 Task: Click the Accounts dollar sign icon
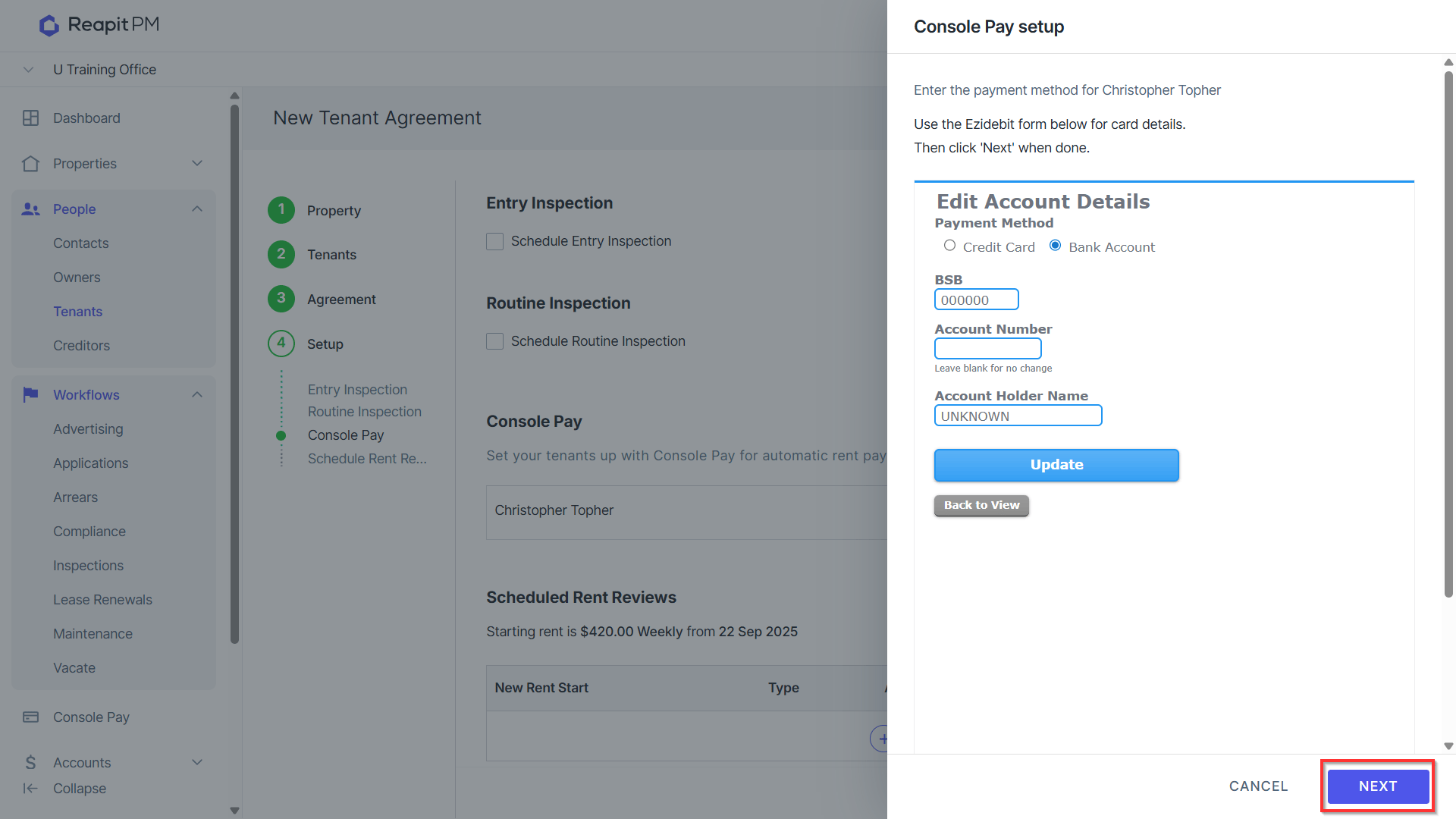pyautogui.click(x=31, y=763)
